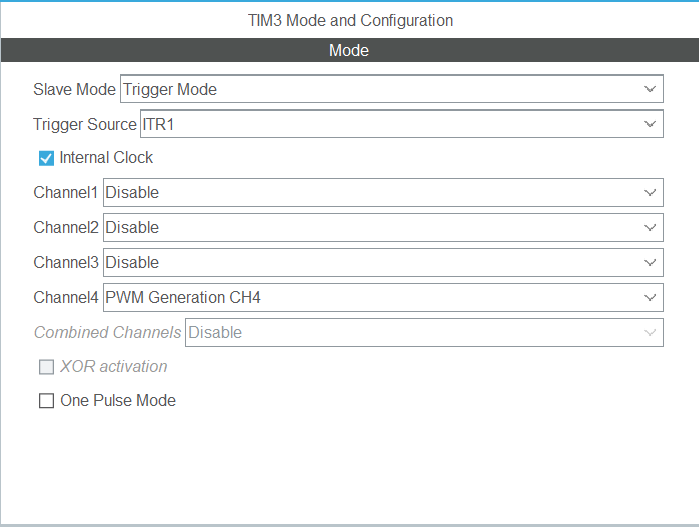This screenshot has height=527, width=699.
Task: Click the Combined Channels chevron arrow
Action: click(x=650, y=332)
